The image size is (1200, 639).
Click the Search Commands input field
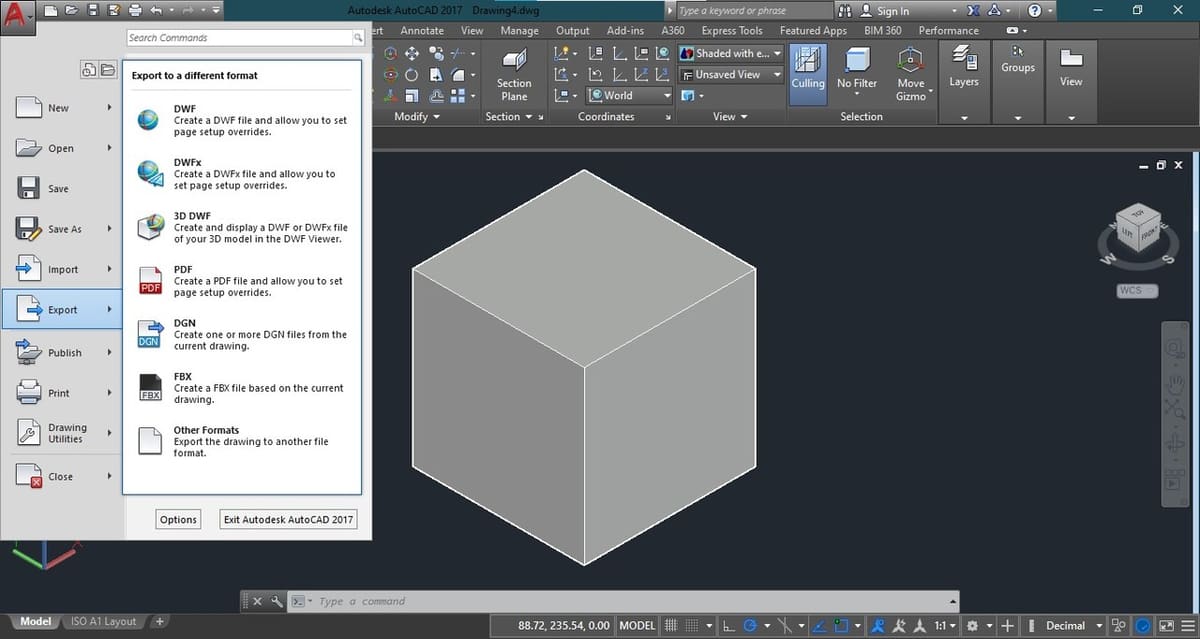(239, 38)
